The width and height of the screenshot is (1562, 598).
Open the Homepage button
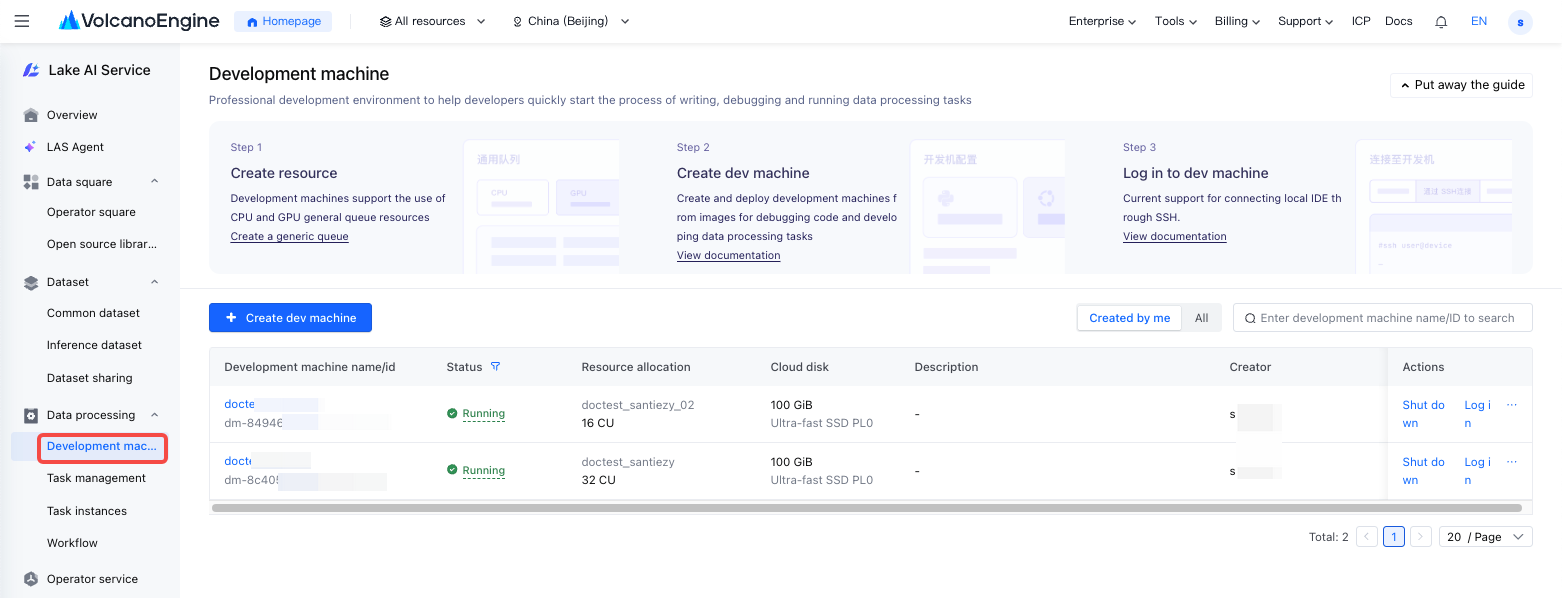pos(283,21)
